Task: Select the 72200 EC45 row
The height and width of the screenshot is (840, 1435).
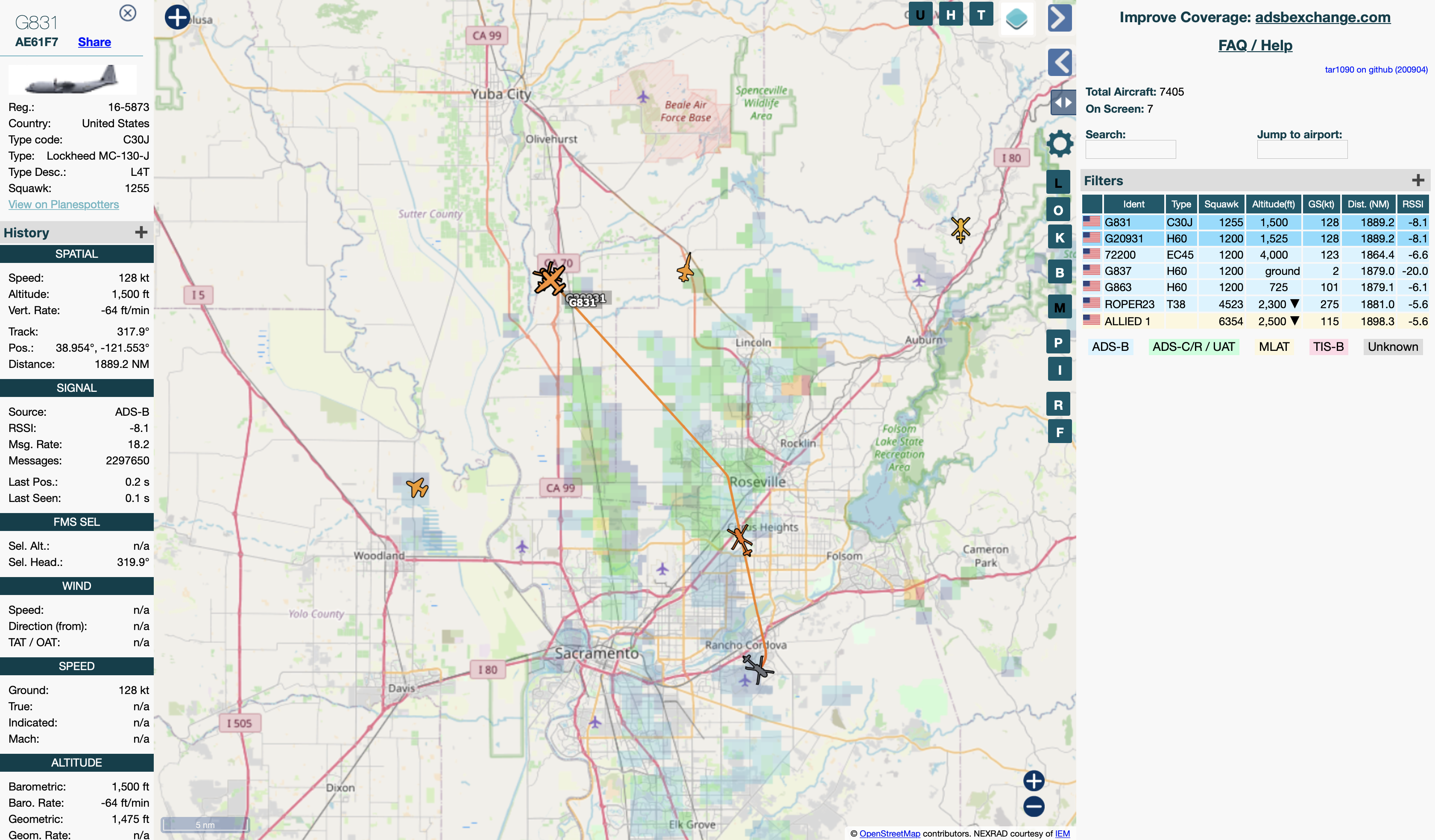Action: (1255, 255)
